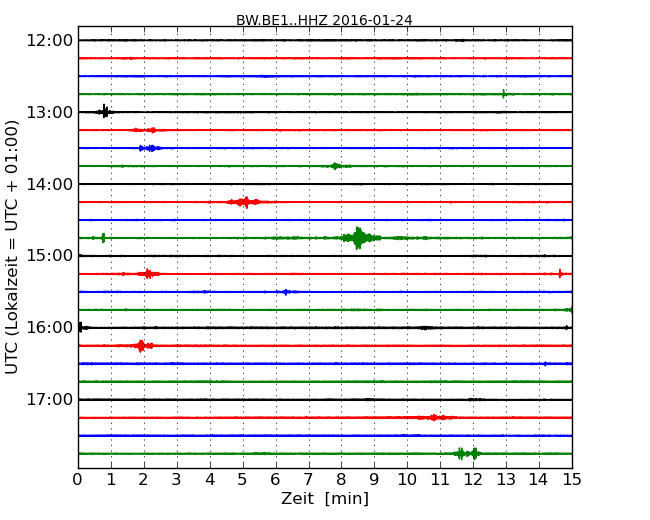Pick the black 16:00 blip near minute 10.5
This screenshot has height=520, width=650.
[x=424, y=328]
